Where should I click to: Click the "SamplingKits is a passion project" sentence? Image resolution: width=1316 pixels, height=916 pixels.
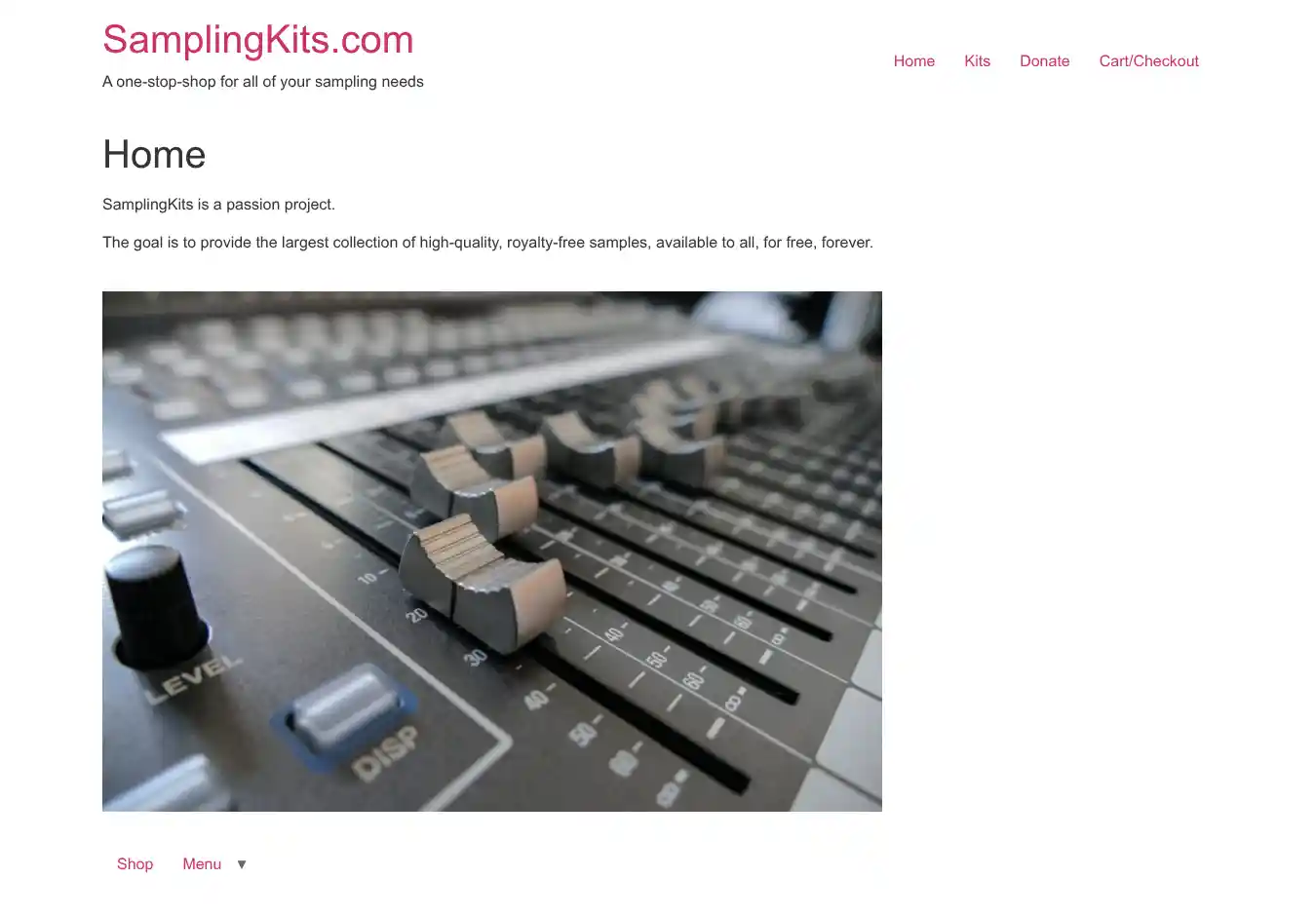tap(218, 205)
